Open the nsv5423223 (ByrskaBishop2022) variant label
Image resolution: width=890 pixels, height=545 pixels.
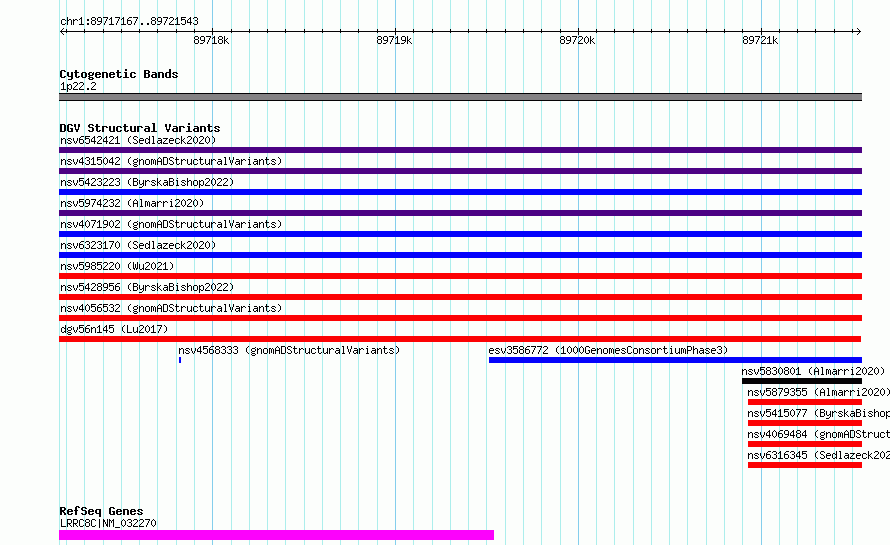pos(147,182)
